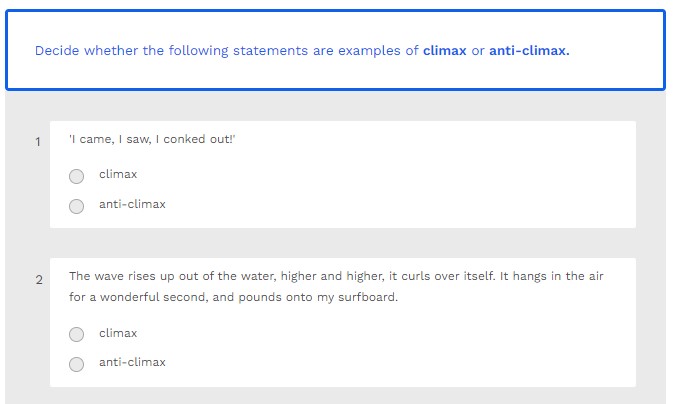Click the 'The wave rises up' statement text
The image size is (676, 404).
[336, 276]
